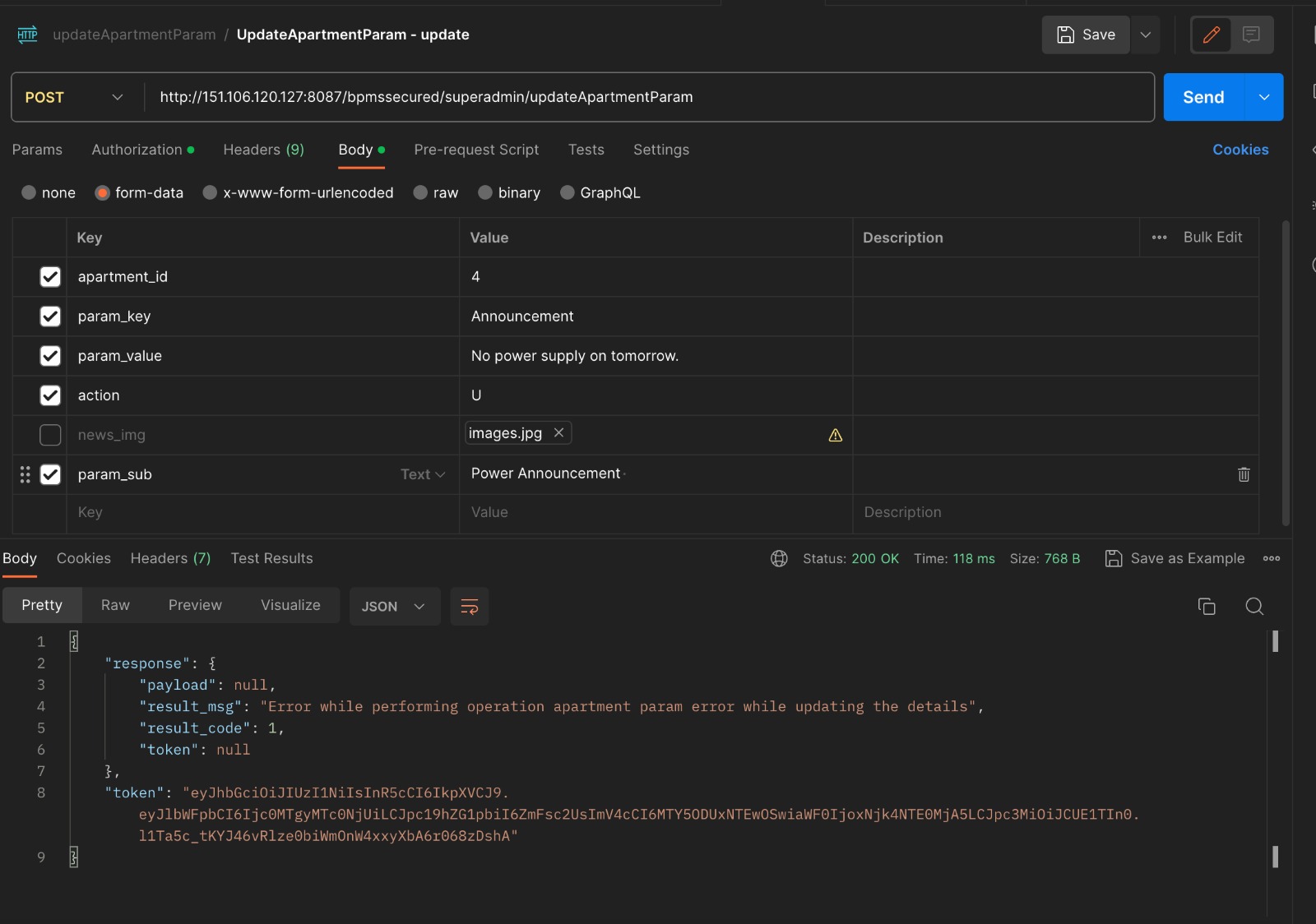Click the warning icon beside images.jpg
Screen dimensions: 1316x924
point(835,436)
